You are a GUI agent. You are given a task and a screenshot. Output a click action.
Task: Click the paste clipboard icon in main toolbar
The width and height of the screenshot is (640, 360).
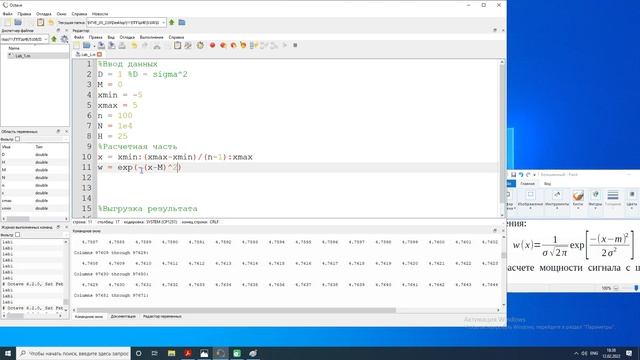point(40,22)
